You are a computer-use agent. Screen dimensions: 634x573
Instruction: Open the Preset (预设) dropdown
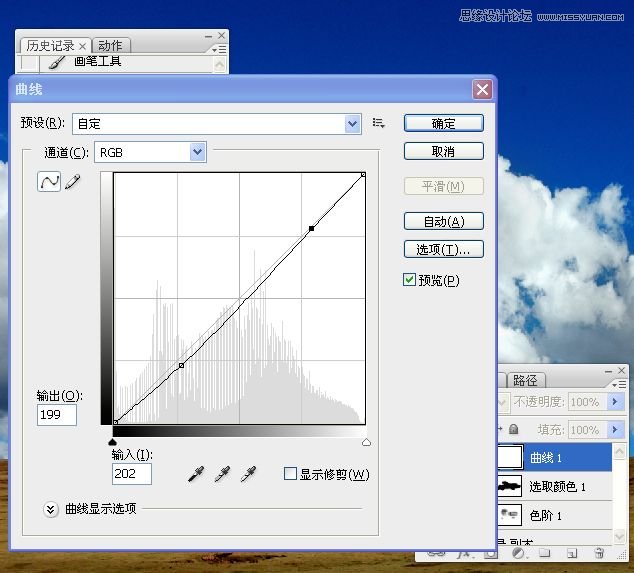pos(353,123)
